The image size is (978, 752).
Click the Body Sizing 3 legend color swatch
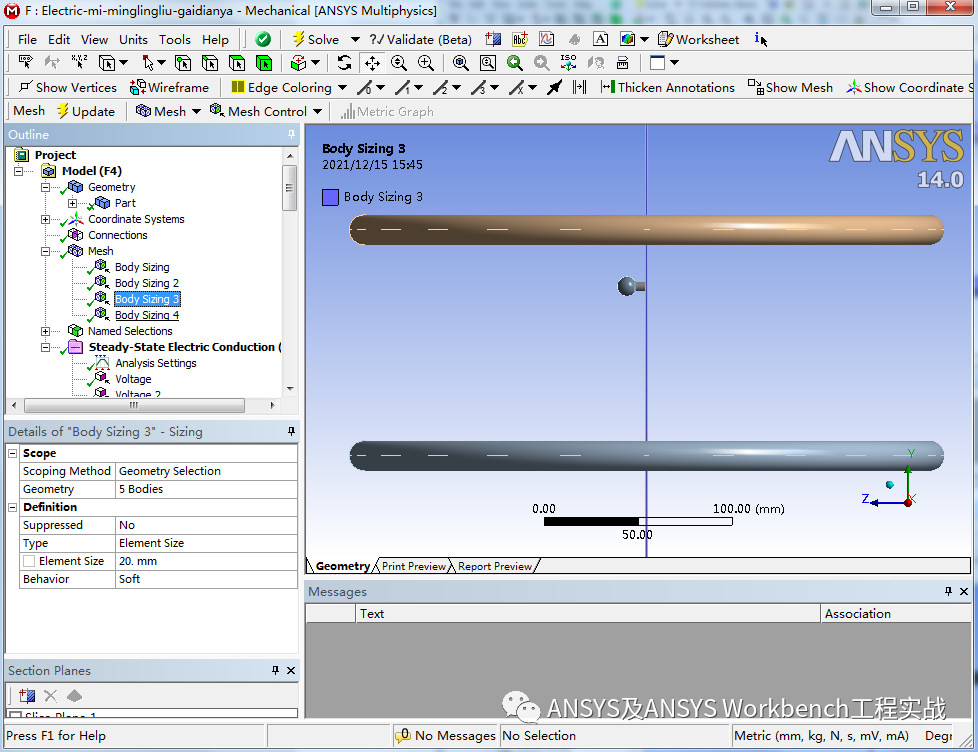pos(330,197)
